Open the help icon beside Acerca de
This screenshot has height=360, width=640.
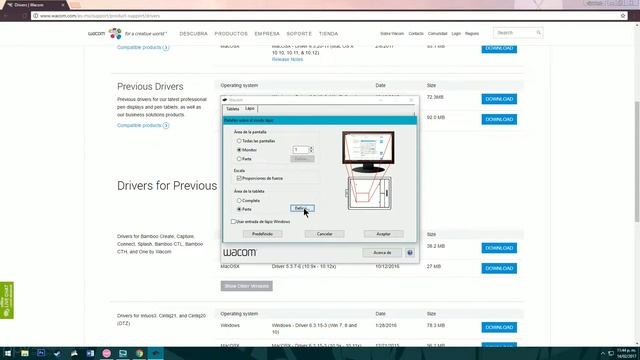(x=410, y=253)
